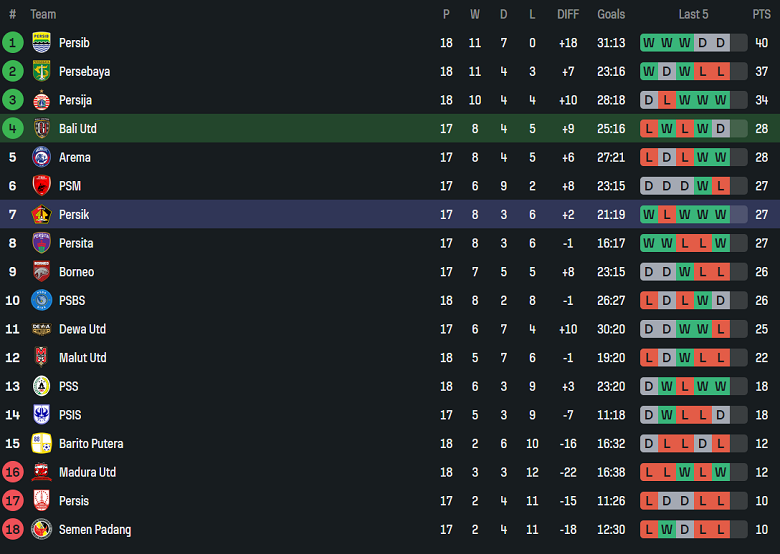Click the Madura Utd team badge
The image size is (780, 554).
click(41, 472)
